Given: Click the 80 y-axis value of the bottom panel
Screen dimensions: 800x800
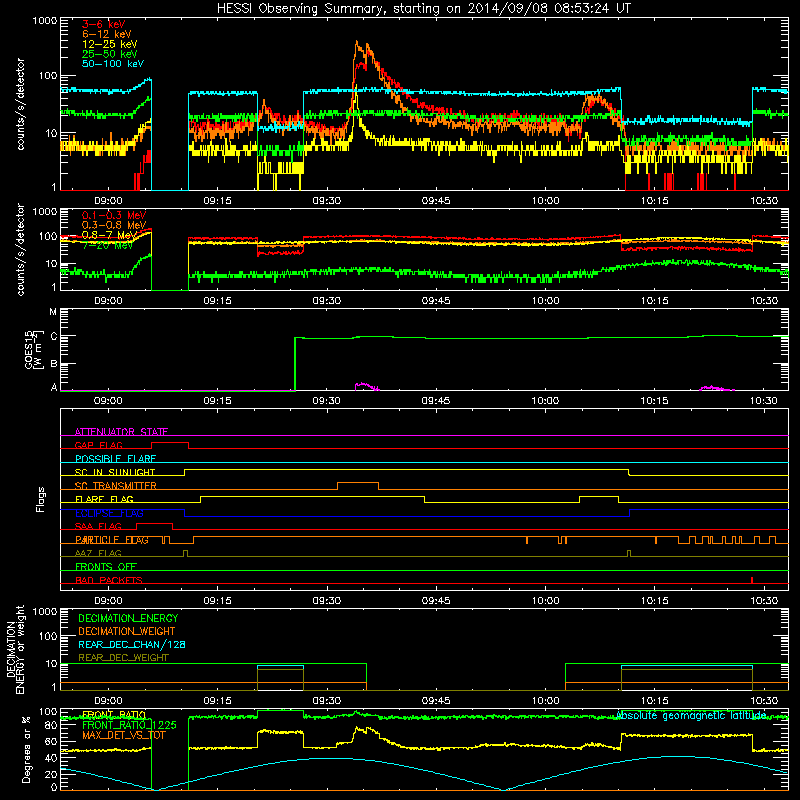Looking at the screenshot, I should click(x=51, y=725).
